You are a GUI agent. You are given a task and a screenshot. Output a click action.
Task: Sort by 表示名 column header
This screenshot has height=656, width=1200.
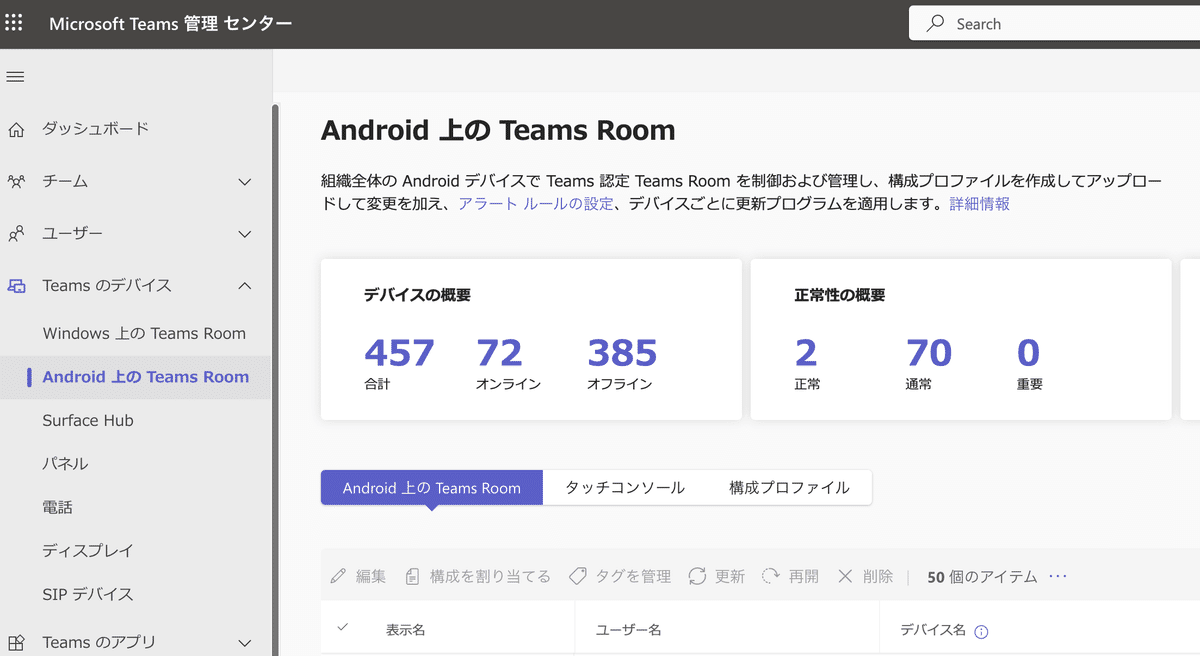[406, 630]
